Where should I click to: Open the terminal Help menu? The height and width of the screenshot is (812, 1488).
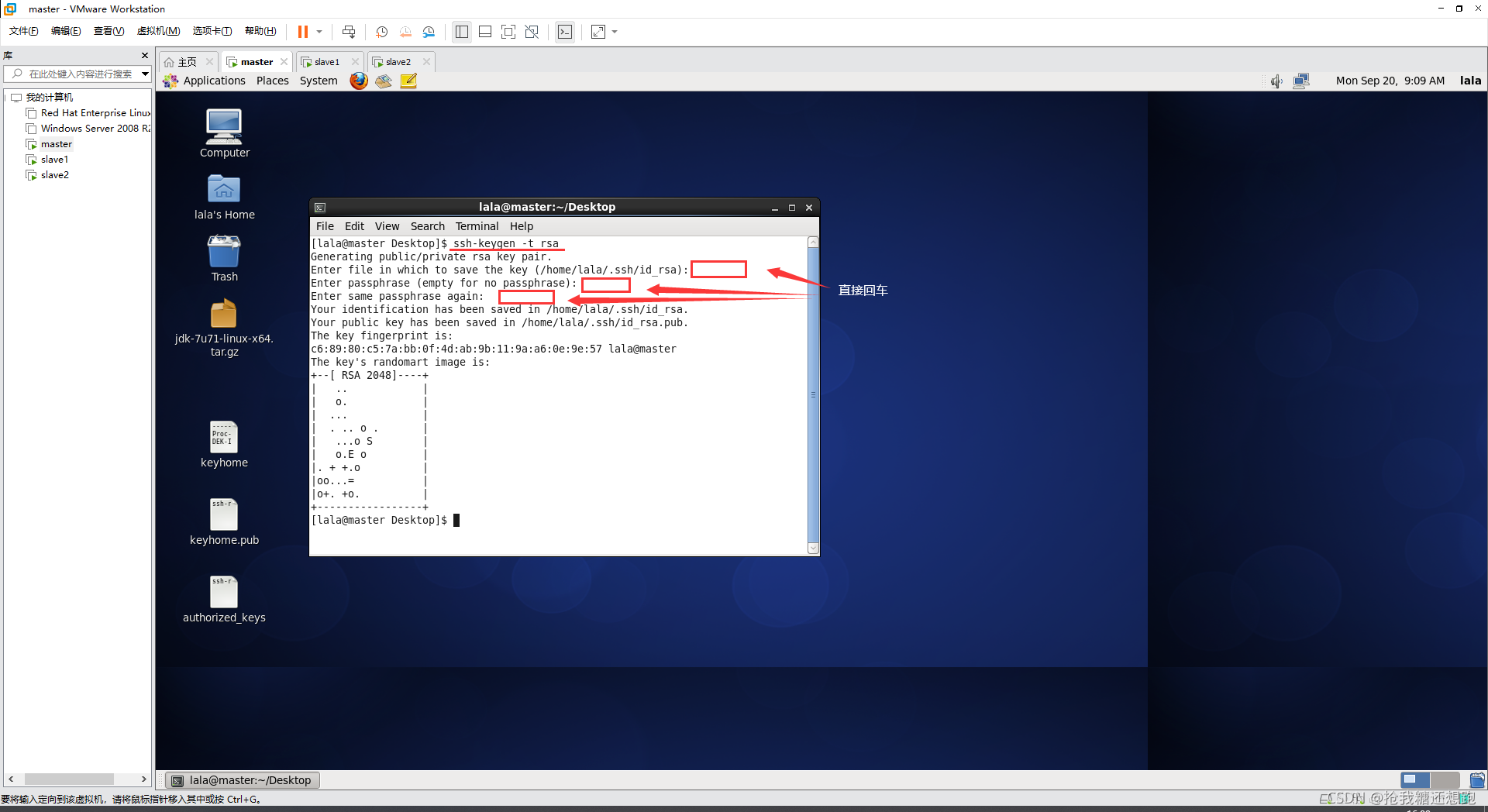[522, 226]
